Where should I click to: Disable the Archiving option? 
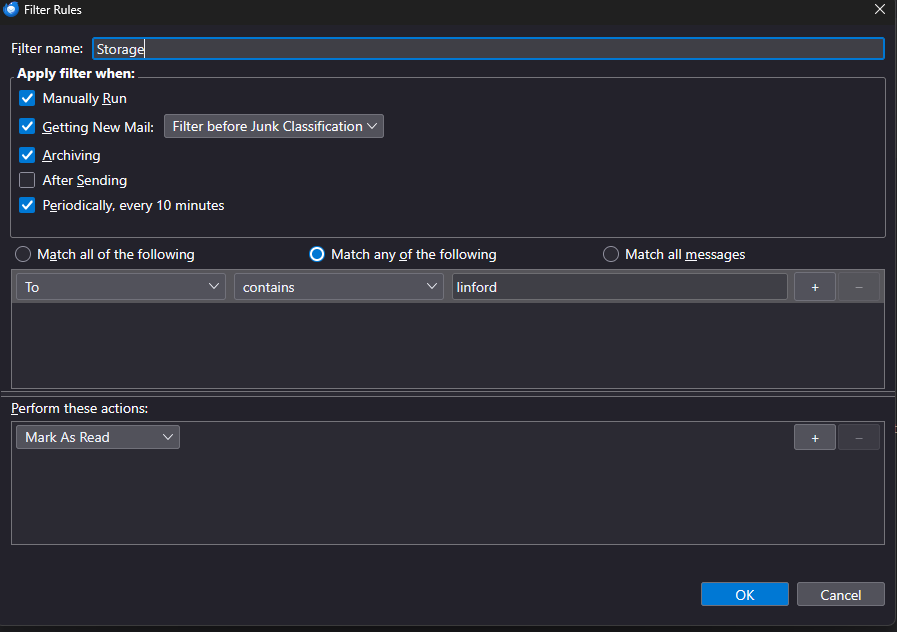27,155
